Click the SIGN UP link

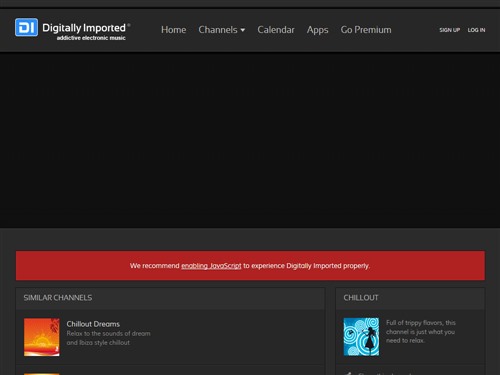[449, 30]
